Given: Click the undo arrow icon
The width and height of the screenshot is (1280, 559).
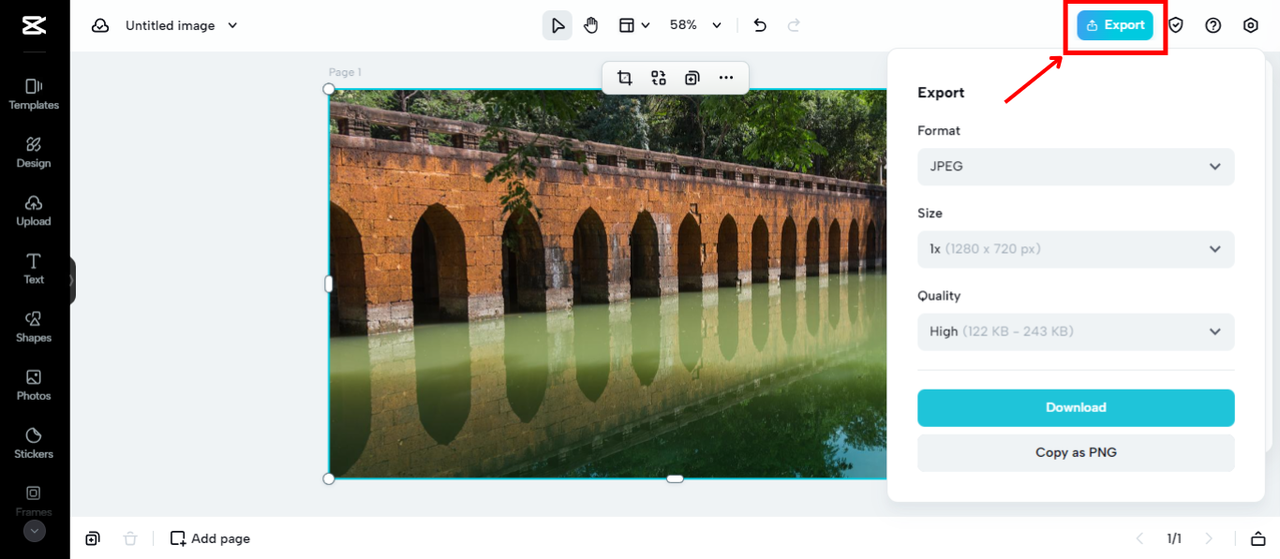Looking at the screenshot, I should tap(760, 25).
